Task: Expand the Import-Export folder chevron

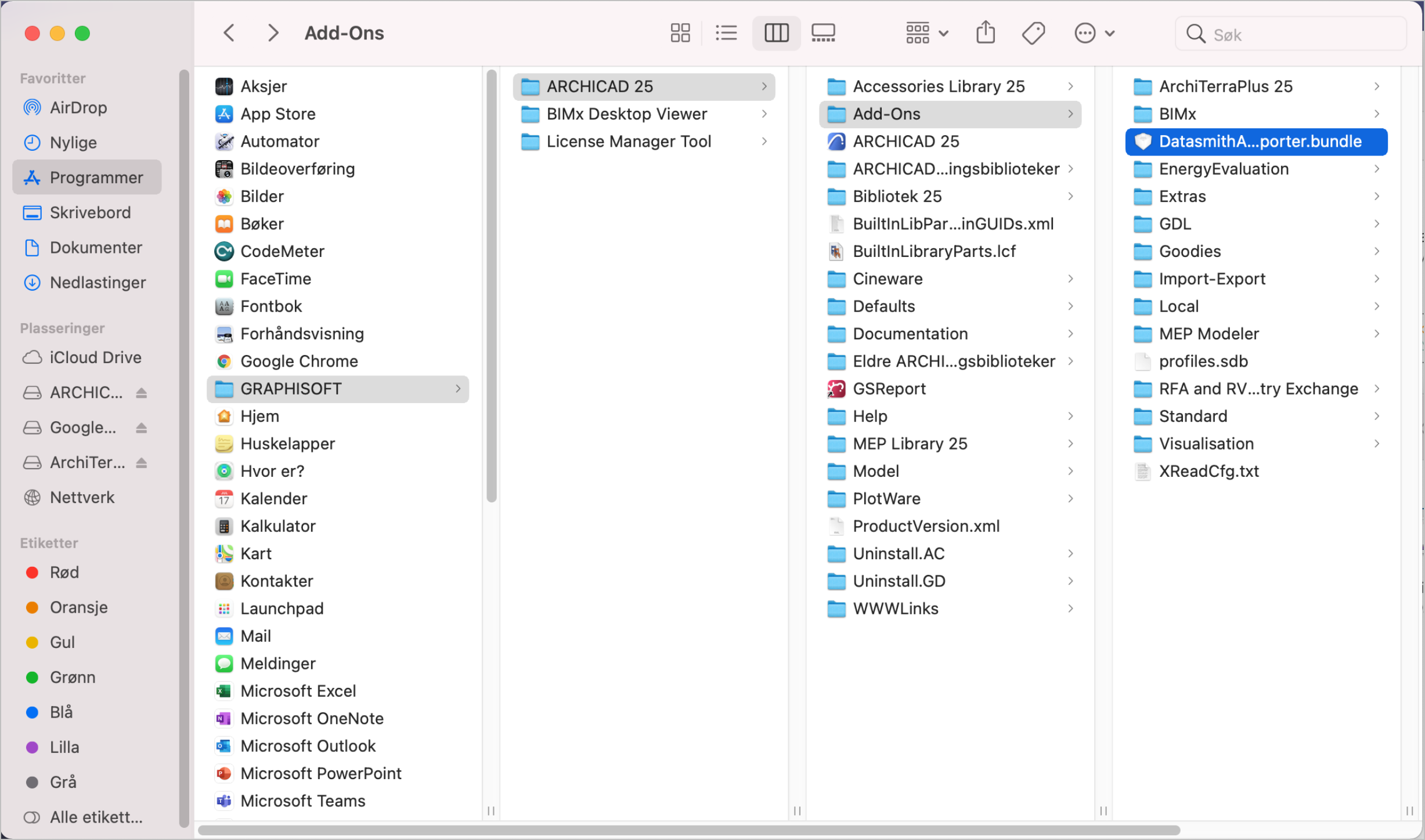Action: 1377,278
